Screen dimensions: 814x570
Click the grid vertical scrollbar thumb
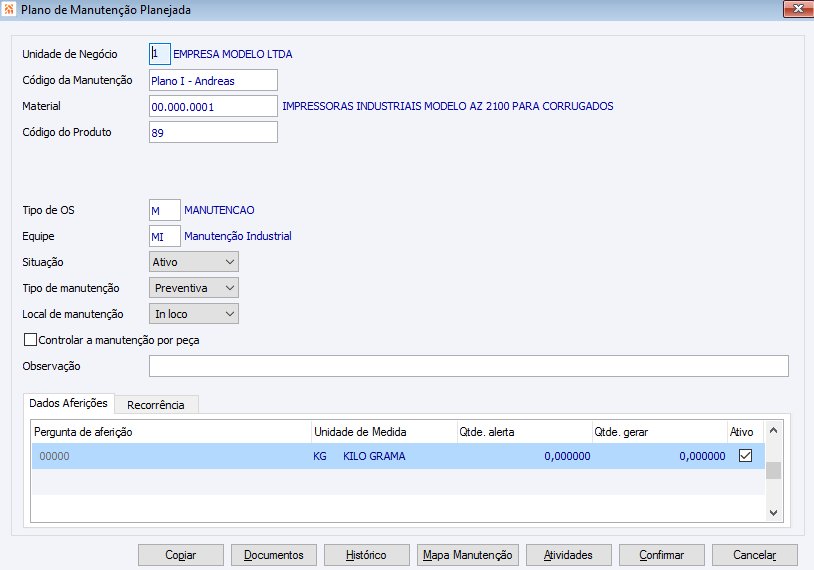point(773,470)
